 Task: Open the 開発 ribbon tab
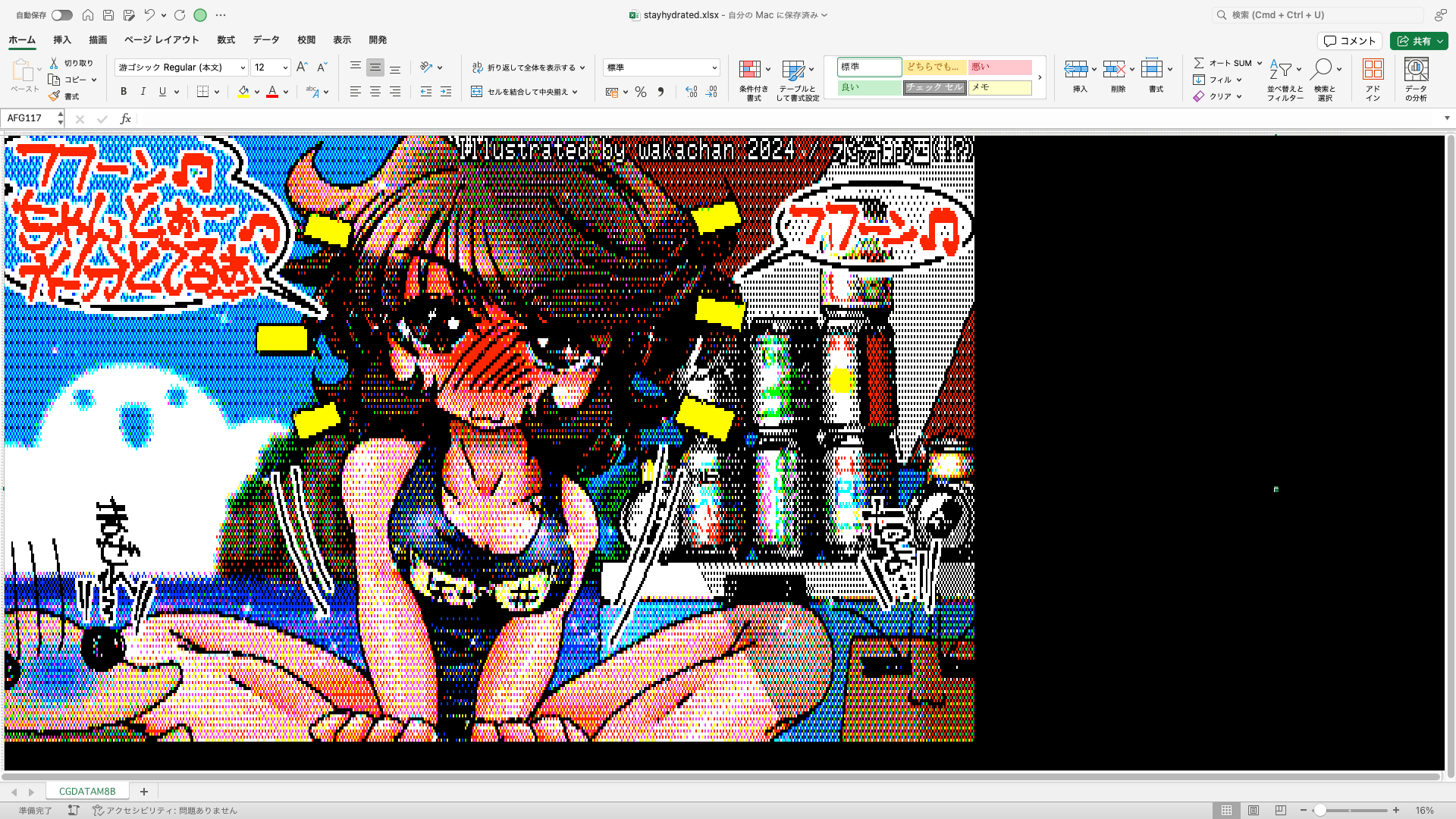378,40
